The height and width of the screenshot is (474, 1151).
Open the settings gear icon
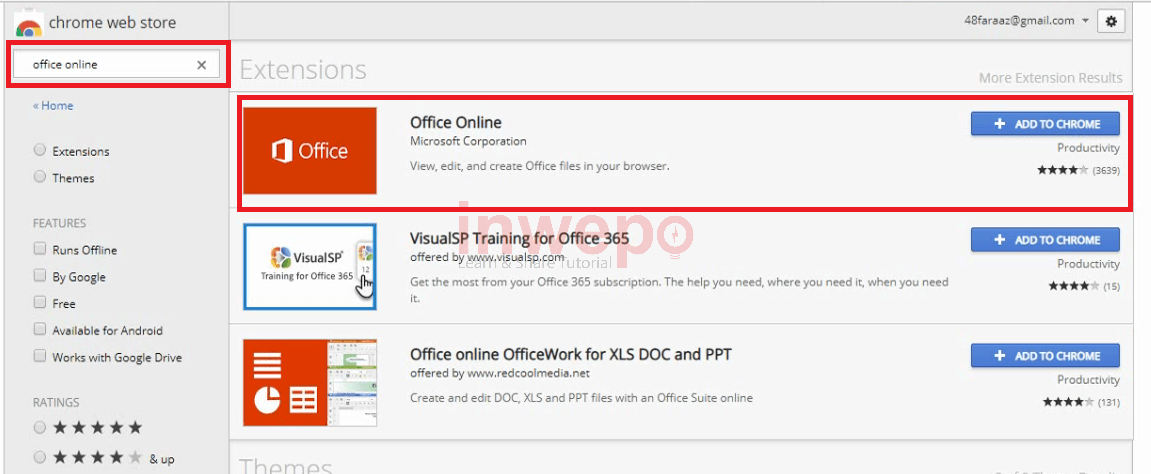(1111, 22)
